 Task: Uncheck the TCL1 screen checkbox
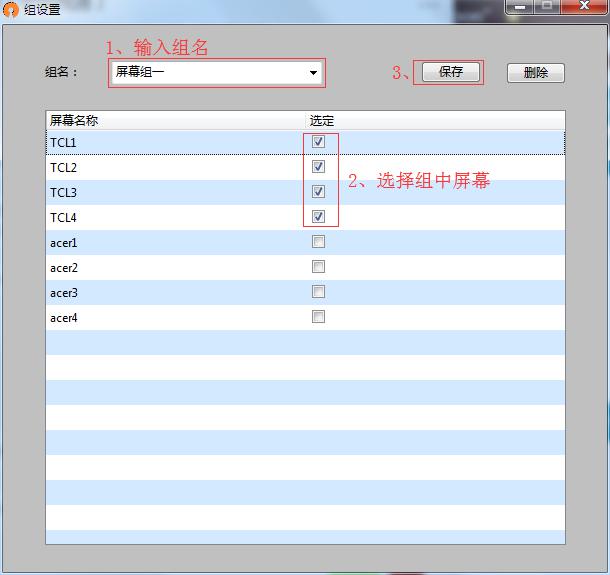point(318,142)
